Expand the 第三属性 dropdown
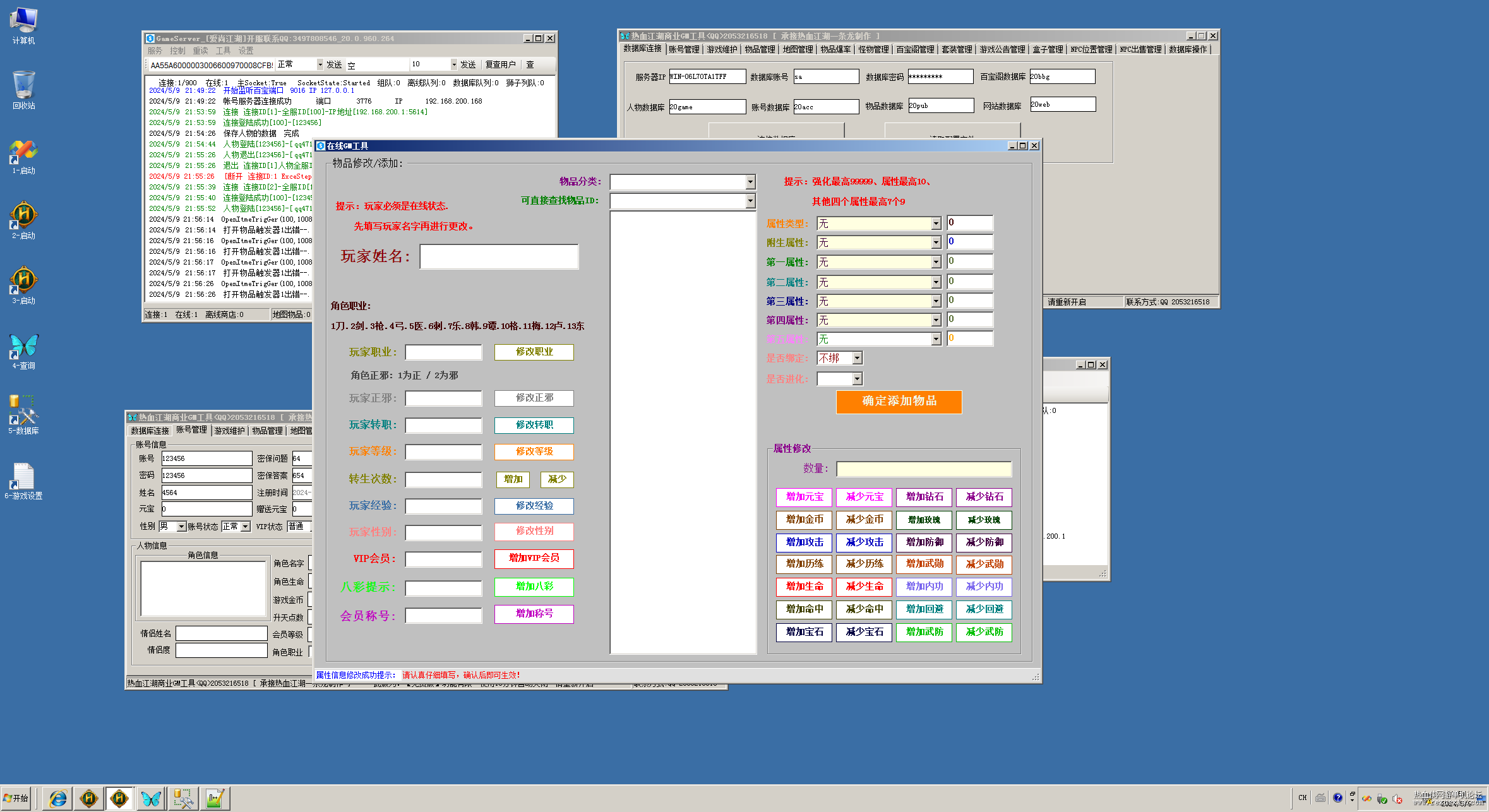This screenshot has width=1489, height=812. pos(936,302)
